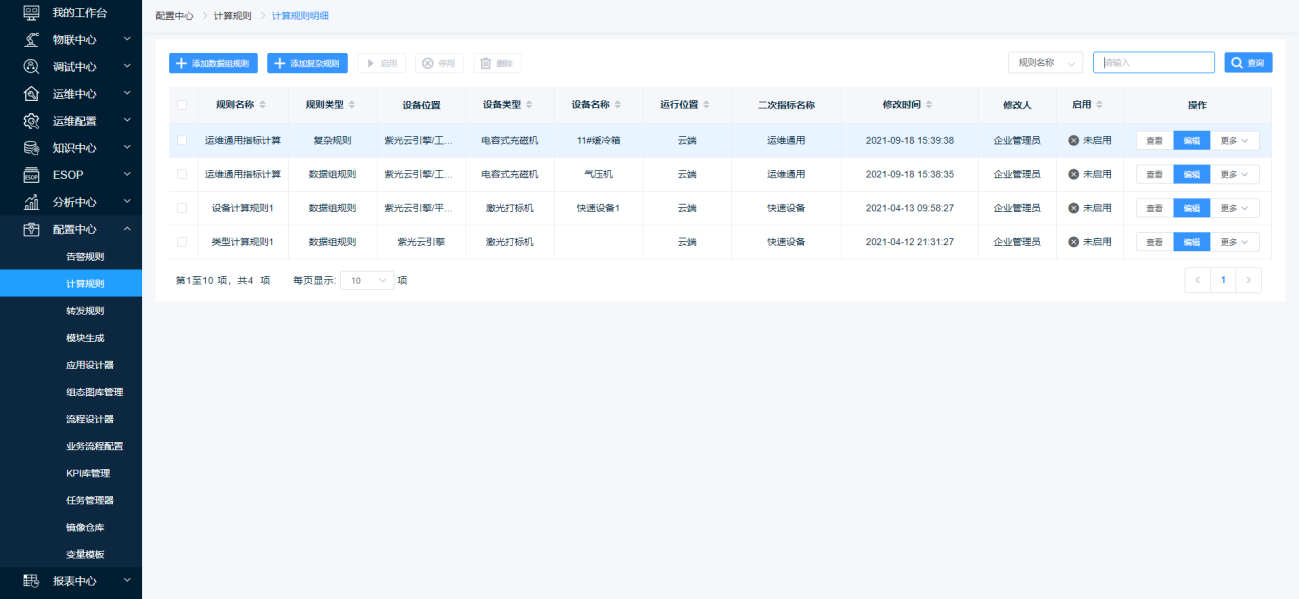Click in the 请输入 search input field

[x=1153, y=63]
